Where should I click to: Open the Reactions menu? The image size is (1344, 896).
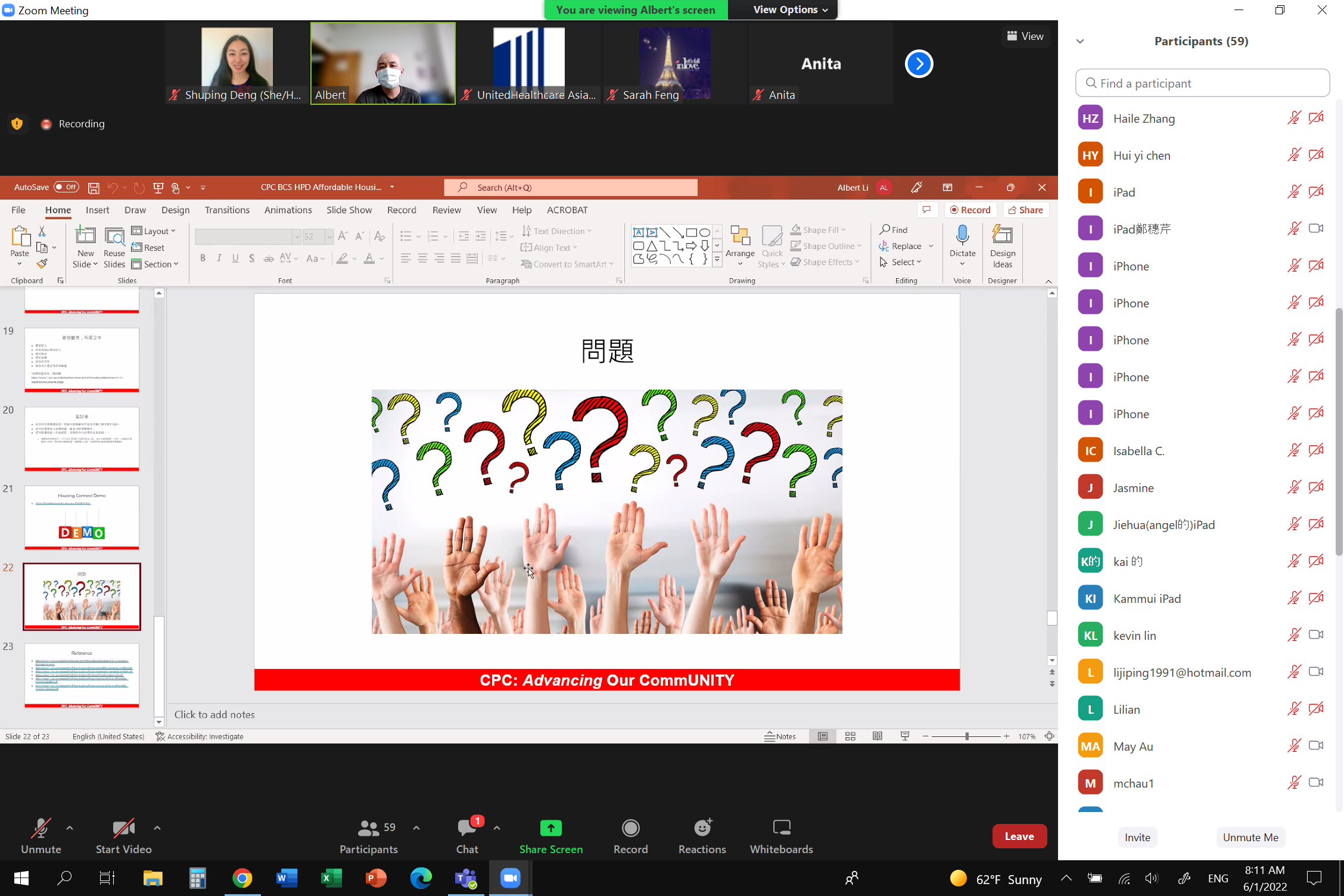tap(702, 836)
